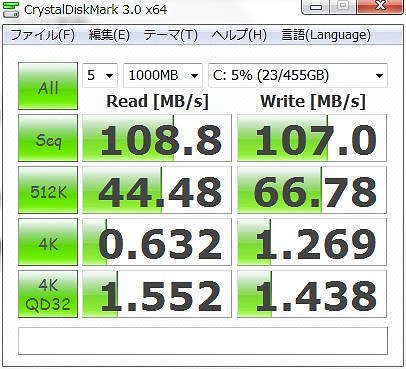The width and height of the screenshot is (406, 369).
Task: Start the 4K QD32 benchmark
Action: [48, 294]
